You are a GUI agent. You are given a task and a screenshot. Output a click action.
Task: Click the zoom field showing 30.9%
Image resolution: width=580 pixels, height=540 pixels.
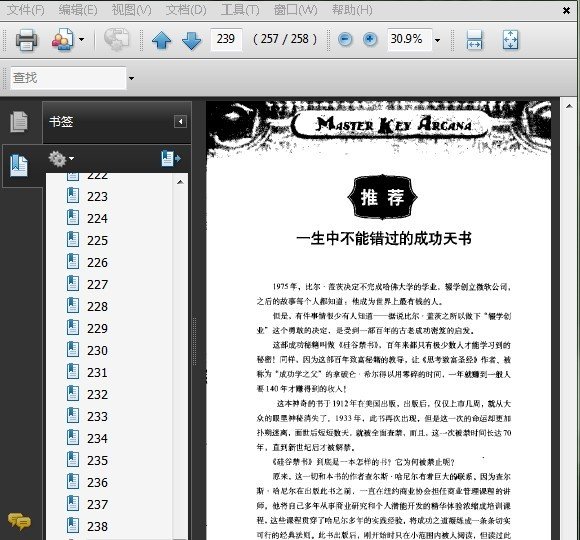point(409,39)
